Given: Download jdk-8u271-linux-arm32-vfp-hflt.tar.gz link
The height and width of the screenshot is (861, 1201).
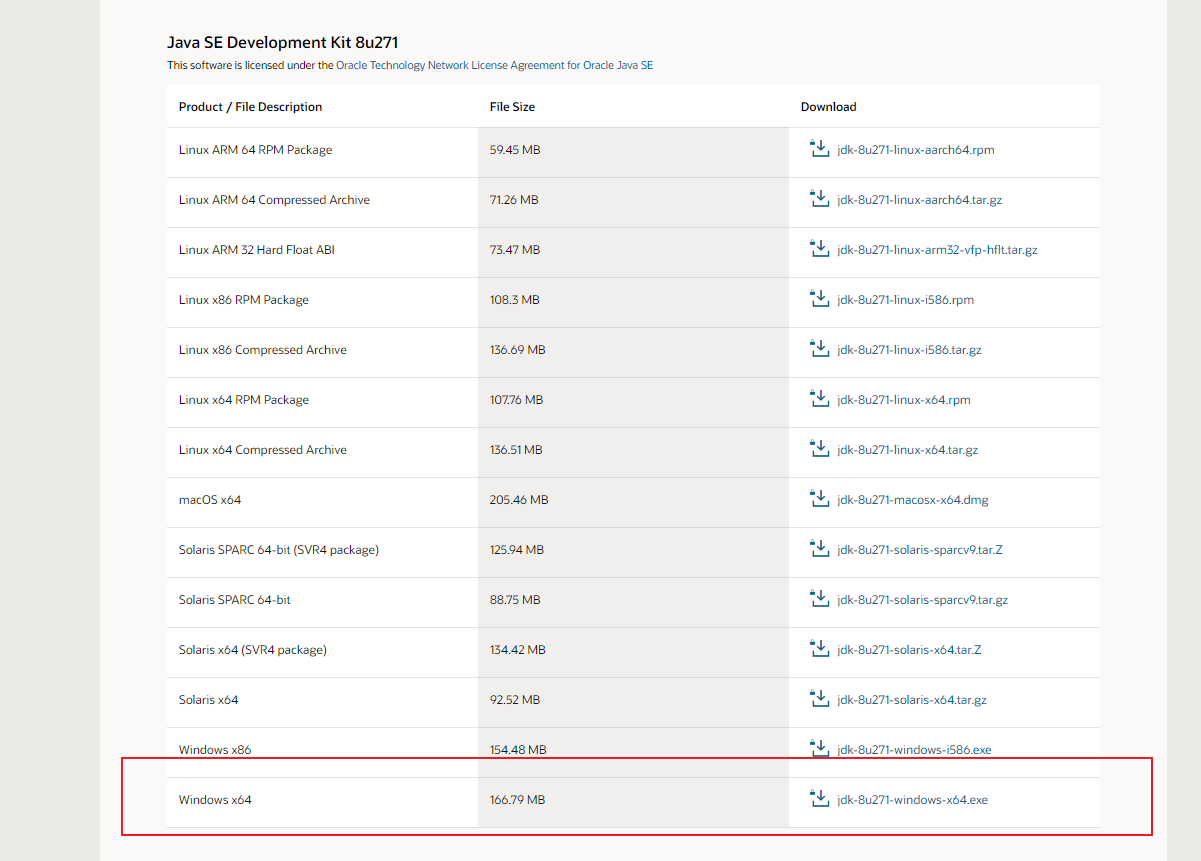Looking at the screenshot, I should (938, 250).
